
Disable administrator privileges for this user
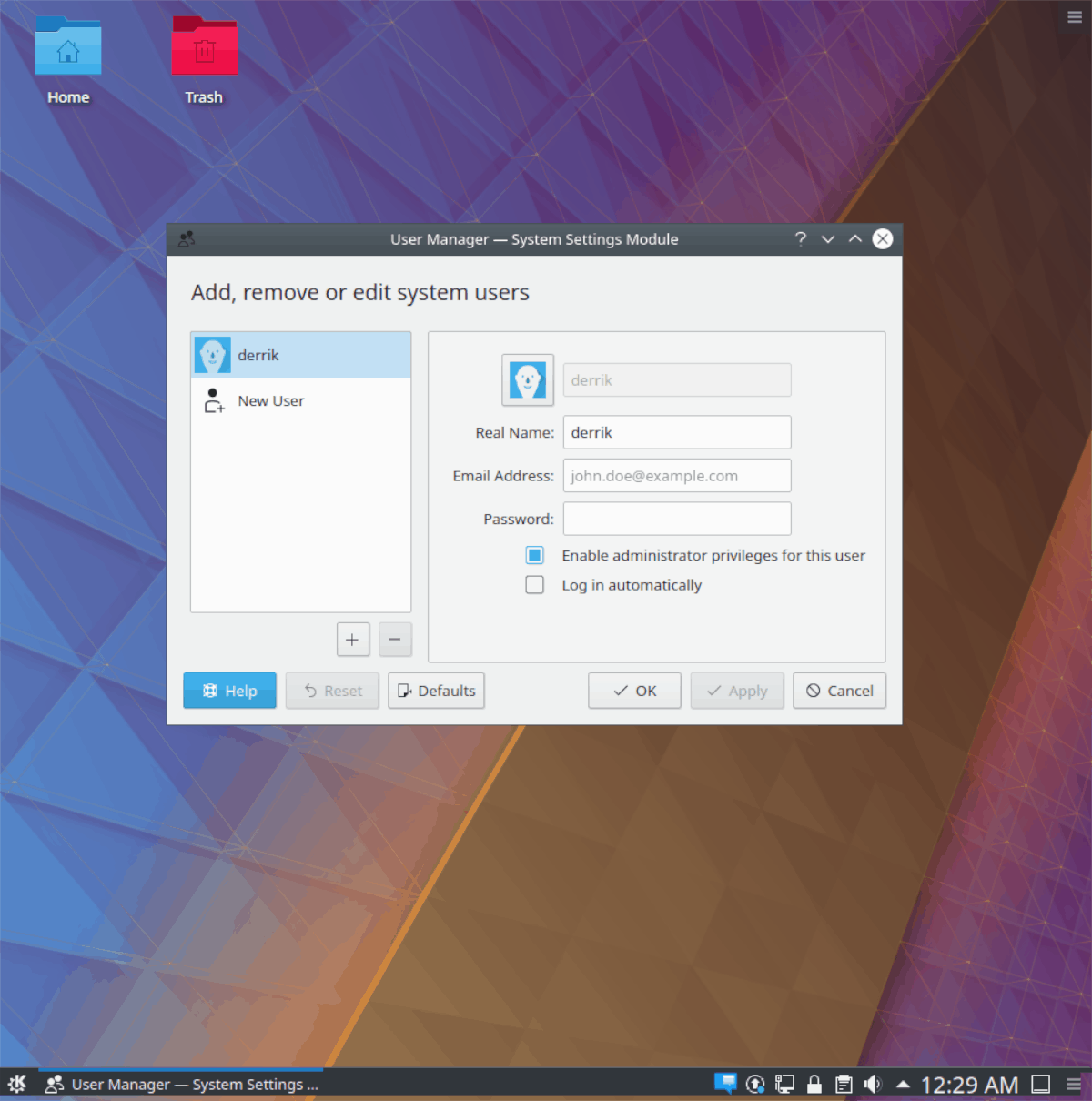(x=534, y=555)
